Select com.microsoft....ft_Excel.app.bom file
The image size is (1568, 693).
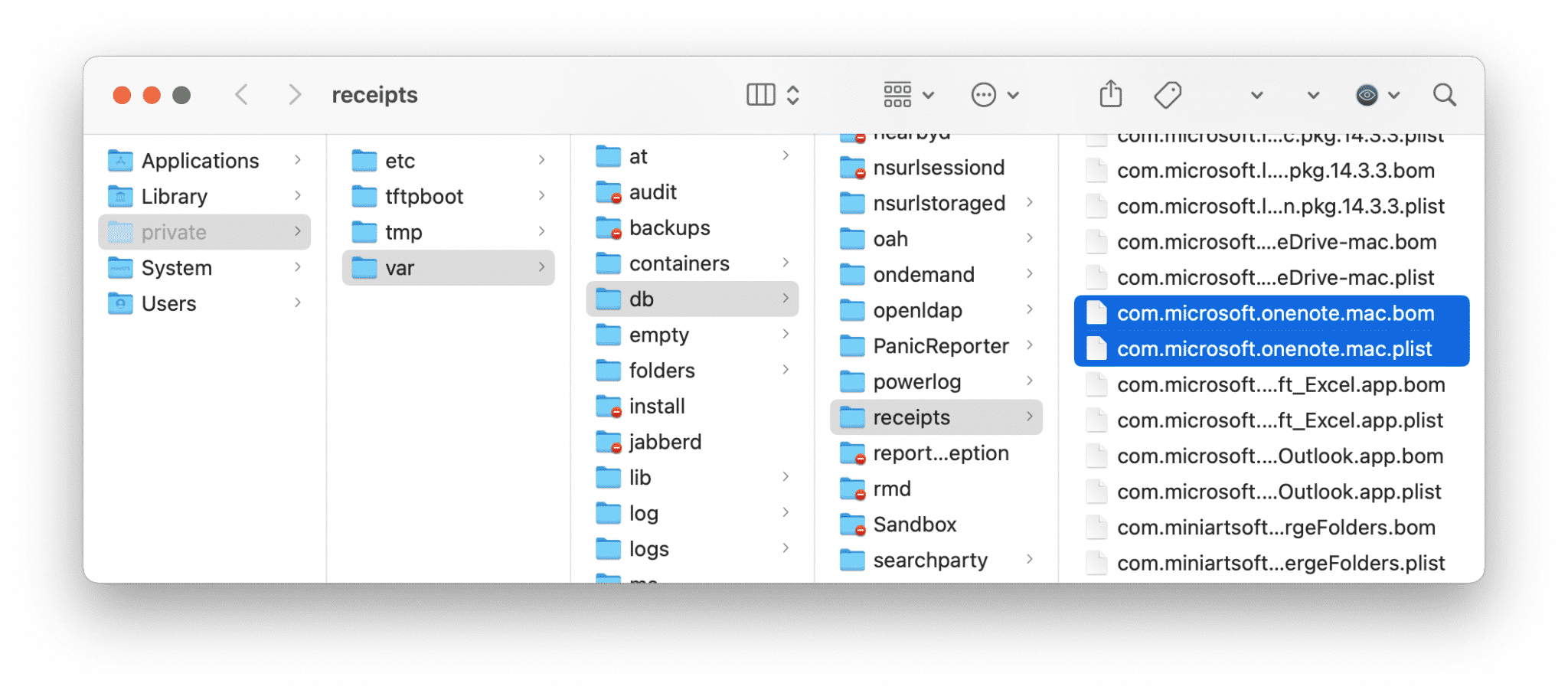pyautogui.click(x=1272, y=385)
